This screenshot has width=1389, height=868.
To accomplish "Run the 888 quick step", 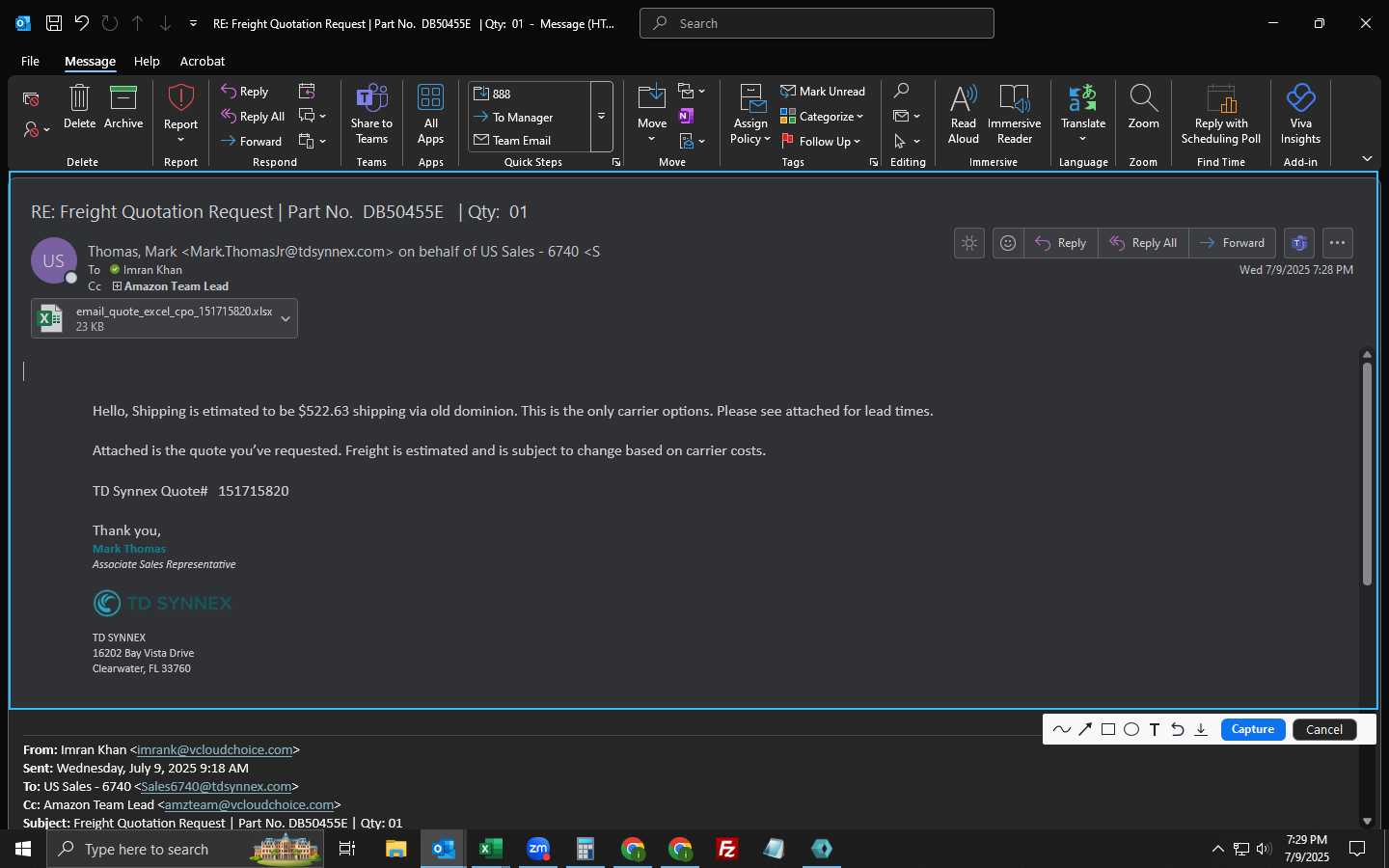I will (x=529, y=94).
